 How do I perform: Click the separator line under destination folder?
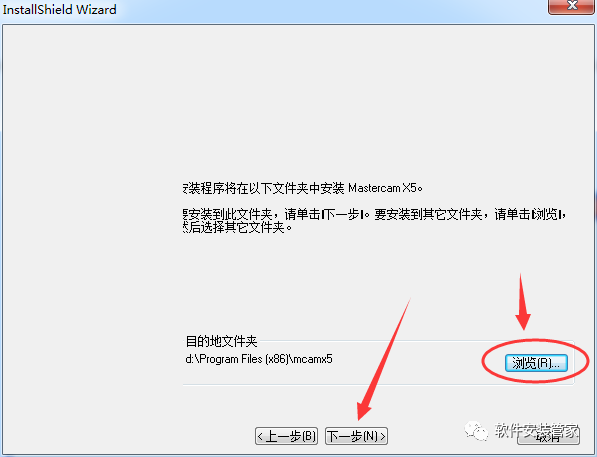[x=377, y=385]
